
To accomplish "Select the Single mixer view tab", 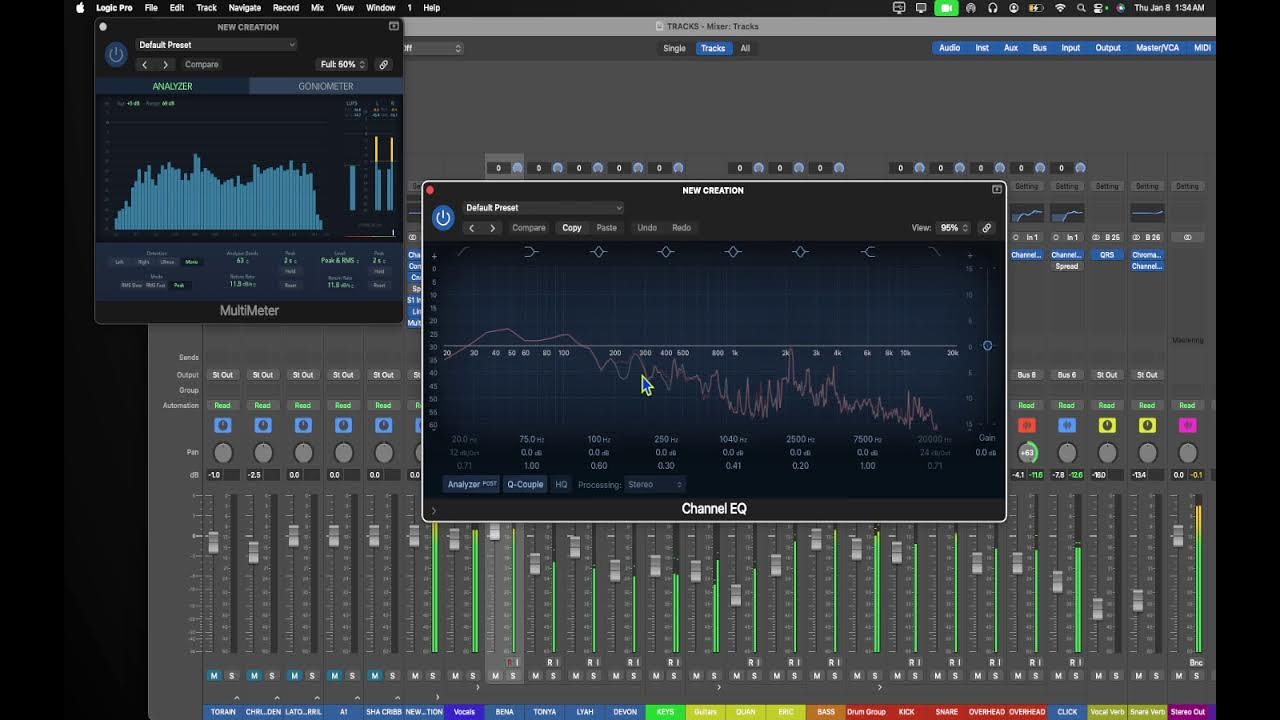I will (x=675, y=48).
